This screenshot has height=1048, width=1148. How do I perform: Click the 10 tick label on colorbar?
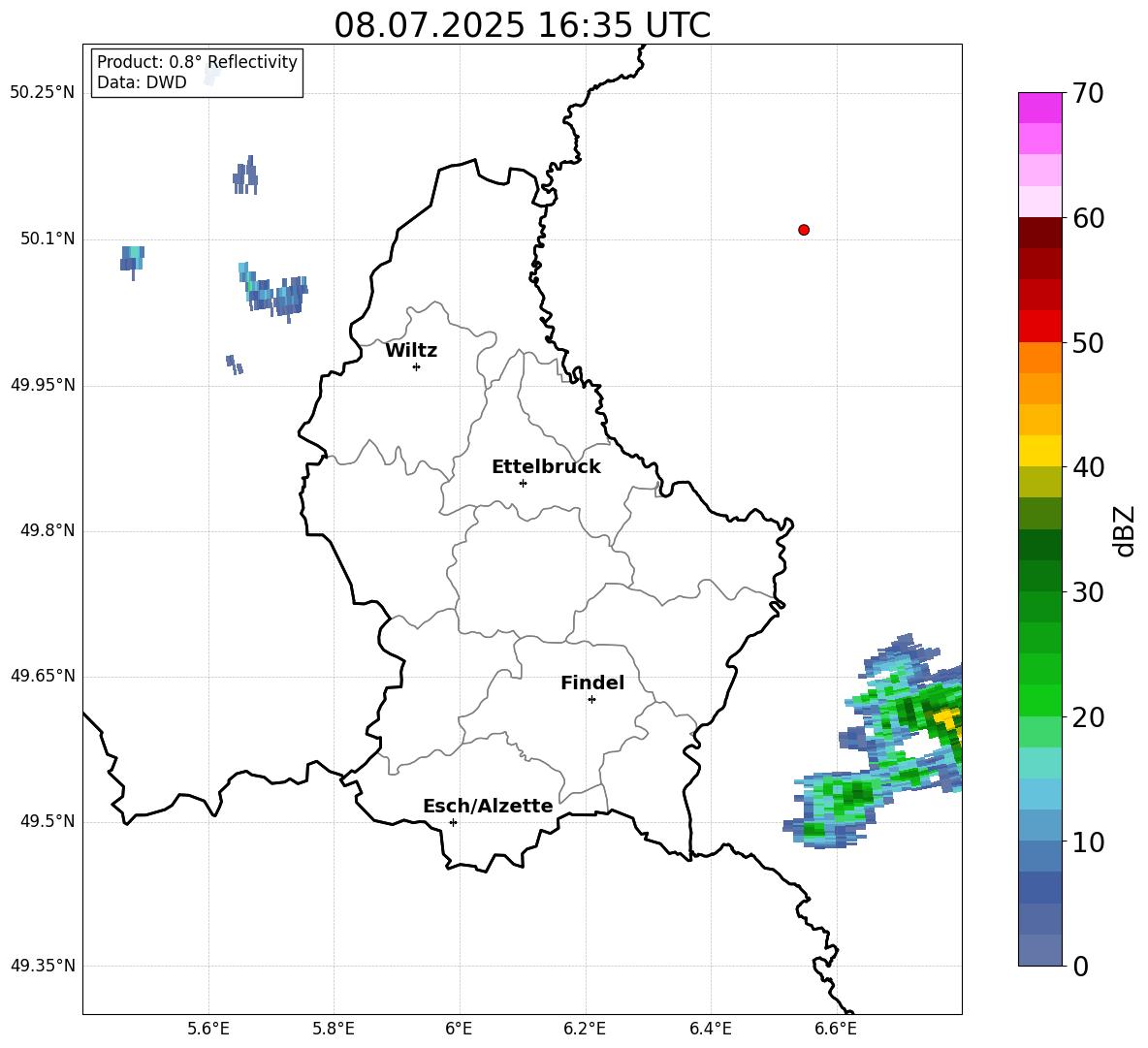[x=1088, y=842]
